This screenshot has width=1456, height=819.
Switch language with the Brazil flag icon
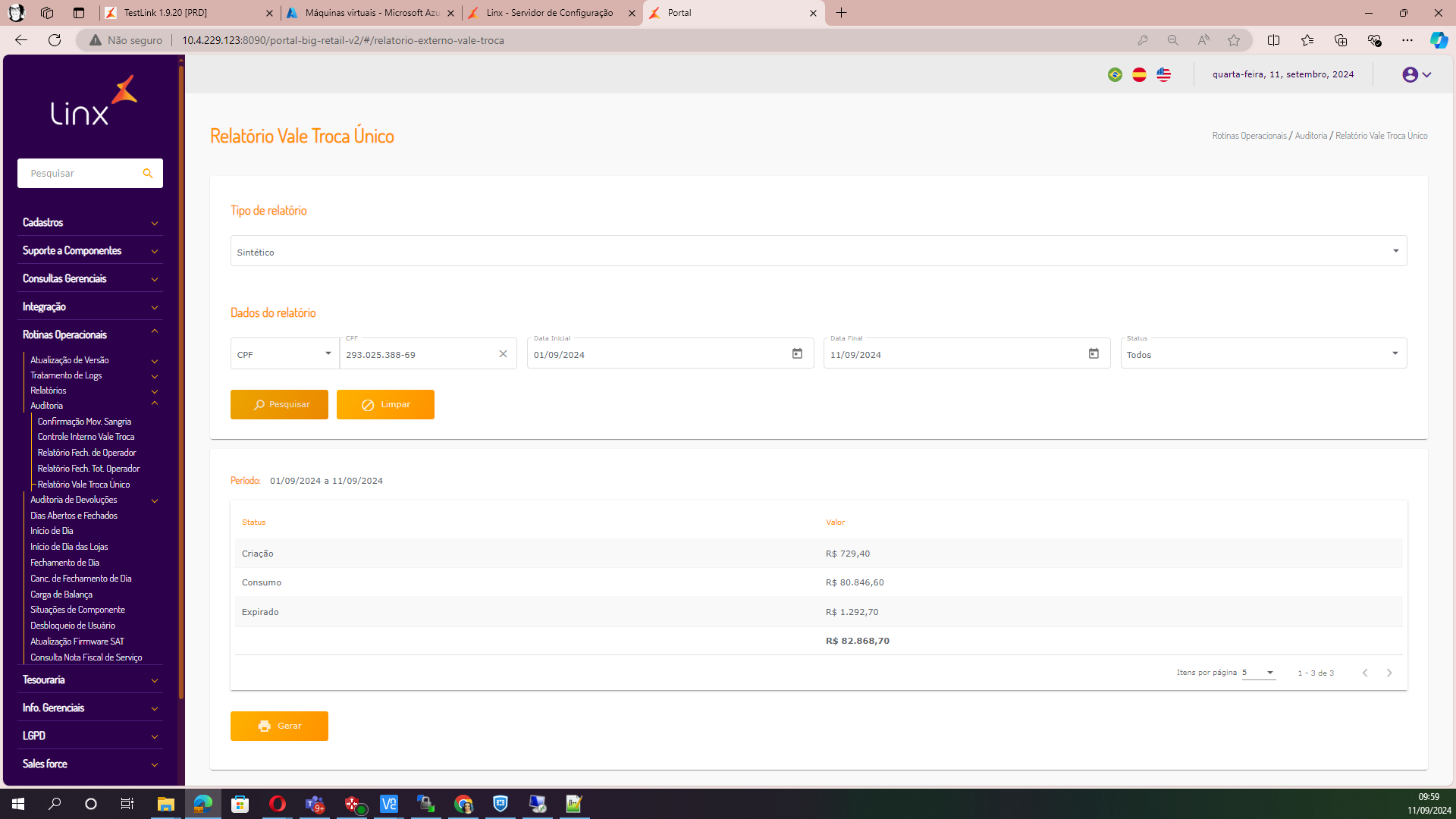point(1115,74)
